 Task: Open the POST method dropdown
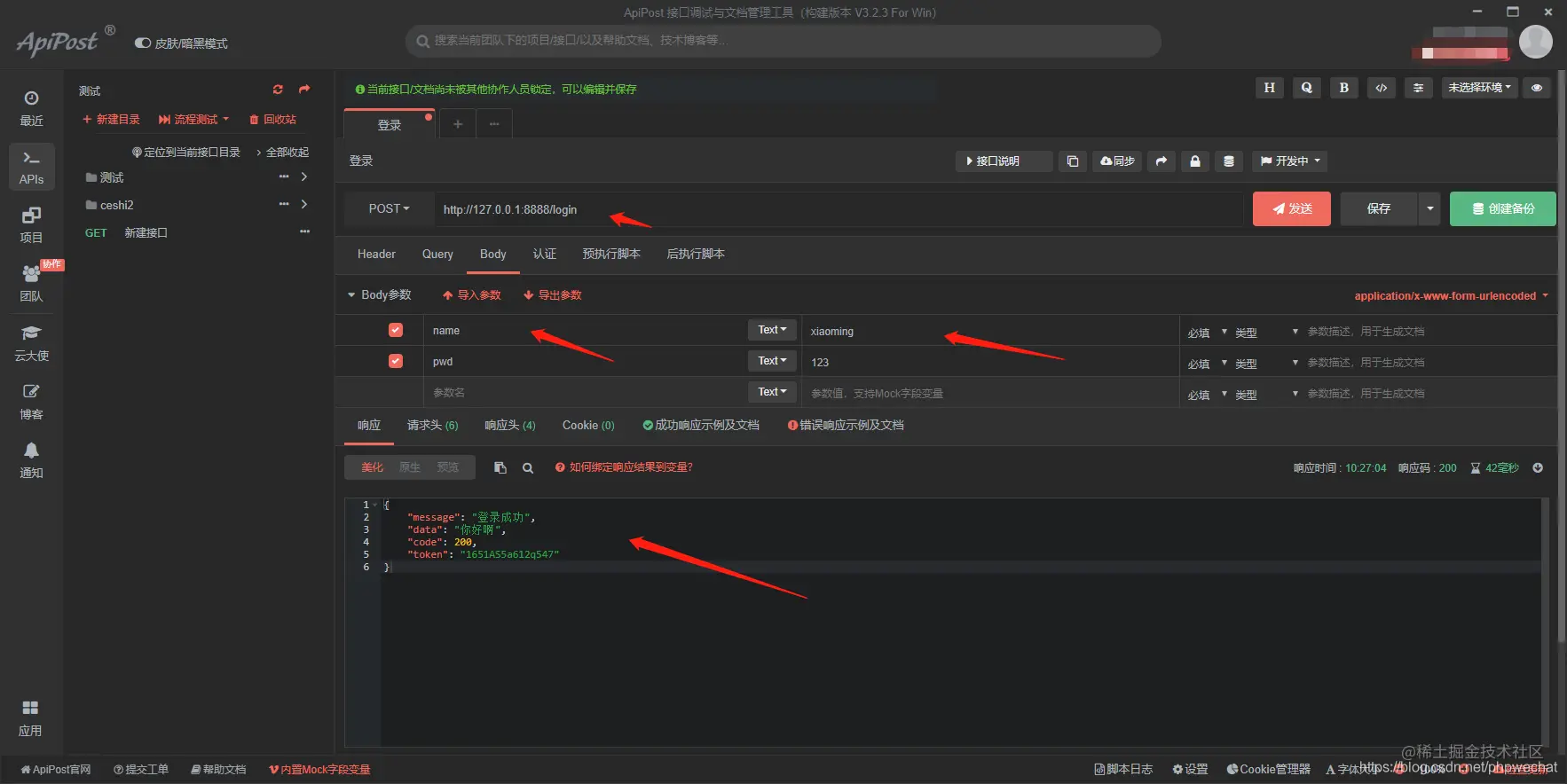coord(390,209)
